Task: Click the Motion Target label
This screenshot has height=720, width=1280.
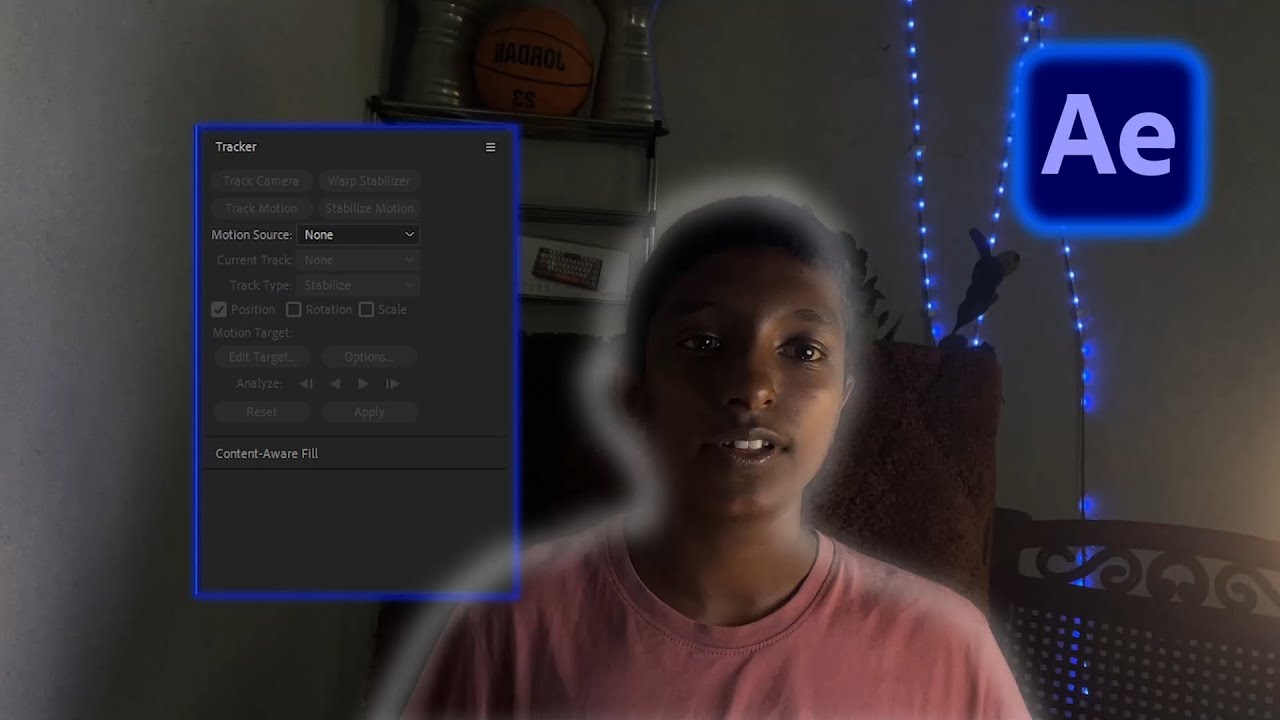Action: coord(252,333)
